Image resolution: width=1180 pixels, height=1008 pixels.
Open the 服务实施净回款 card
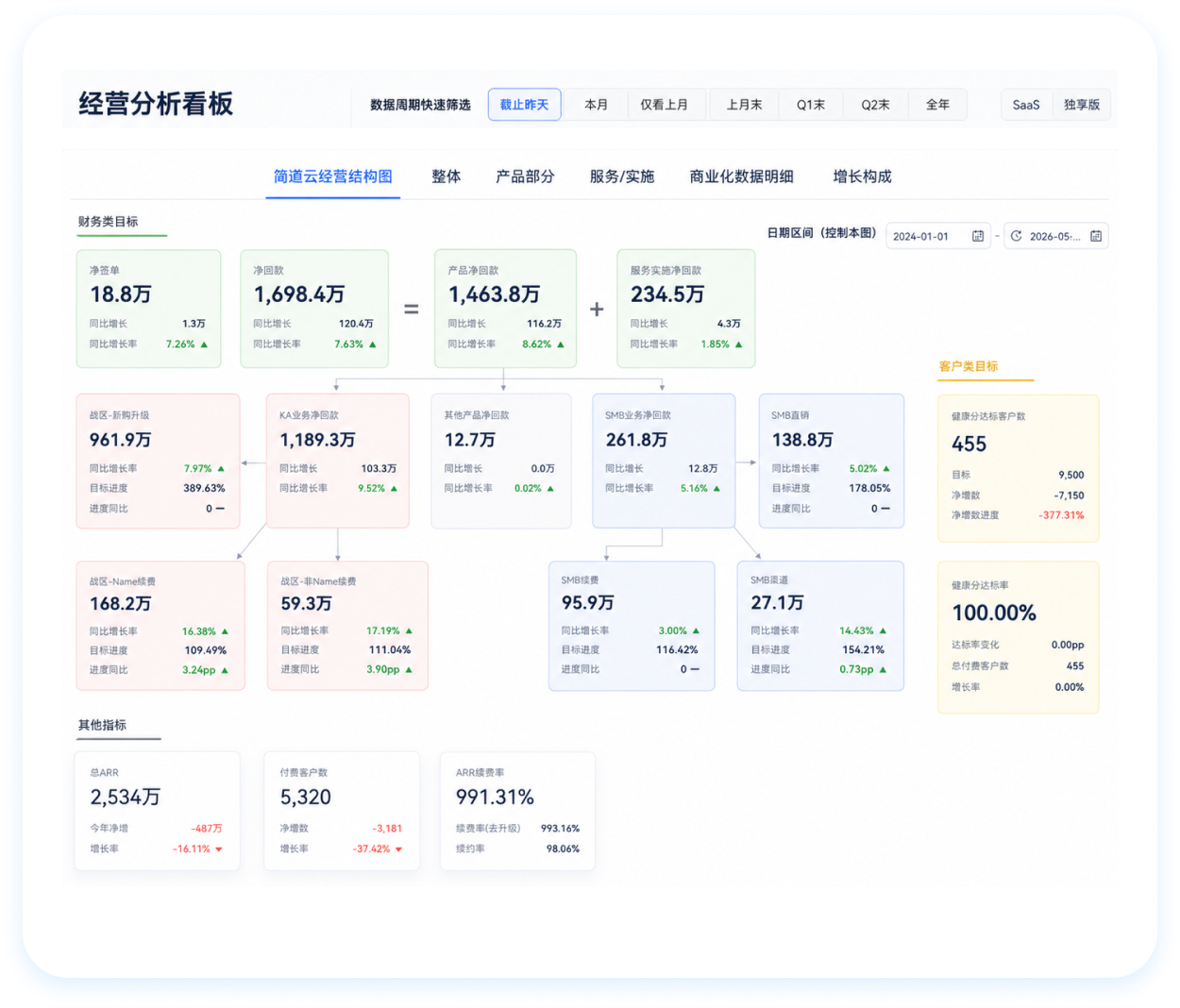tap(686, 309)
